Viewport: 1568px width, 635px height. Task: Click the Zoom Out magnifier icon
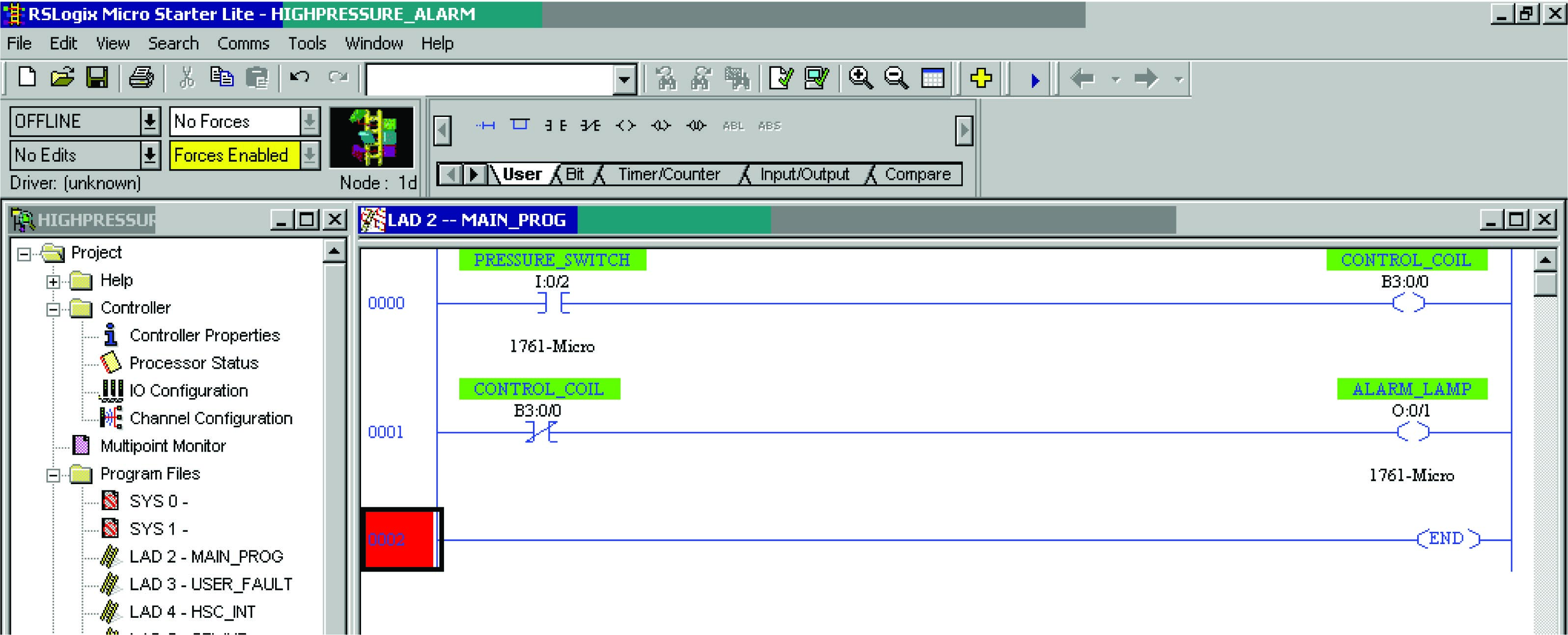896,78
